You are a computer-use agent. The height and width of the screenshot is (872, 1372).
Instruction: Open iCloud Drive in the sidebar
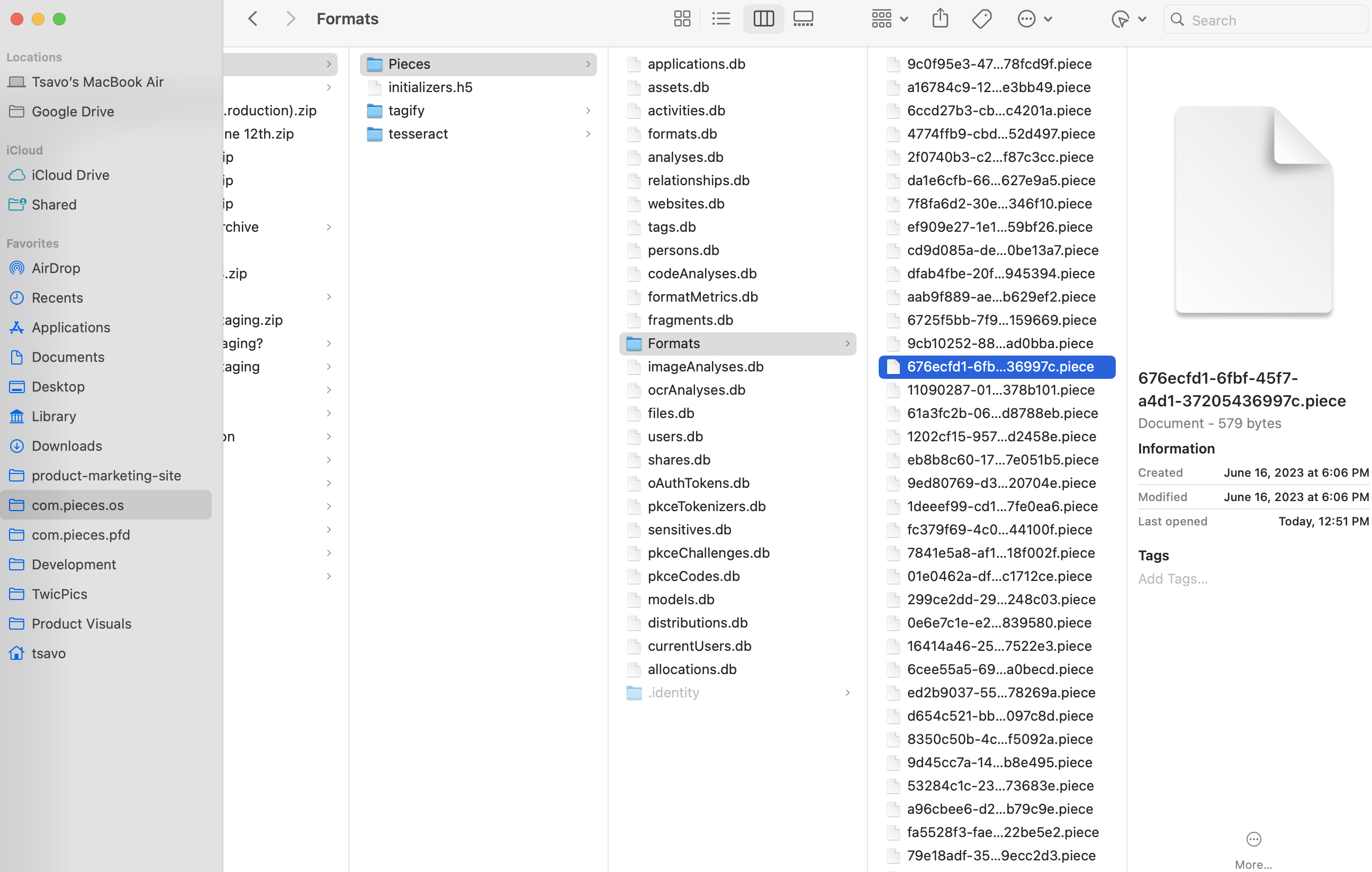pos(70,175)
